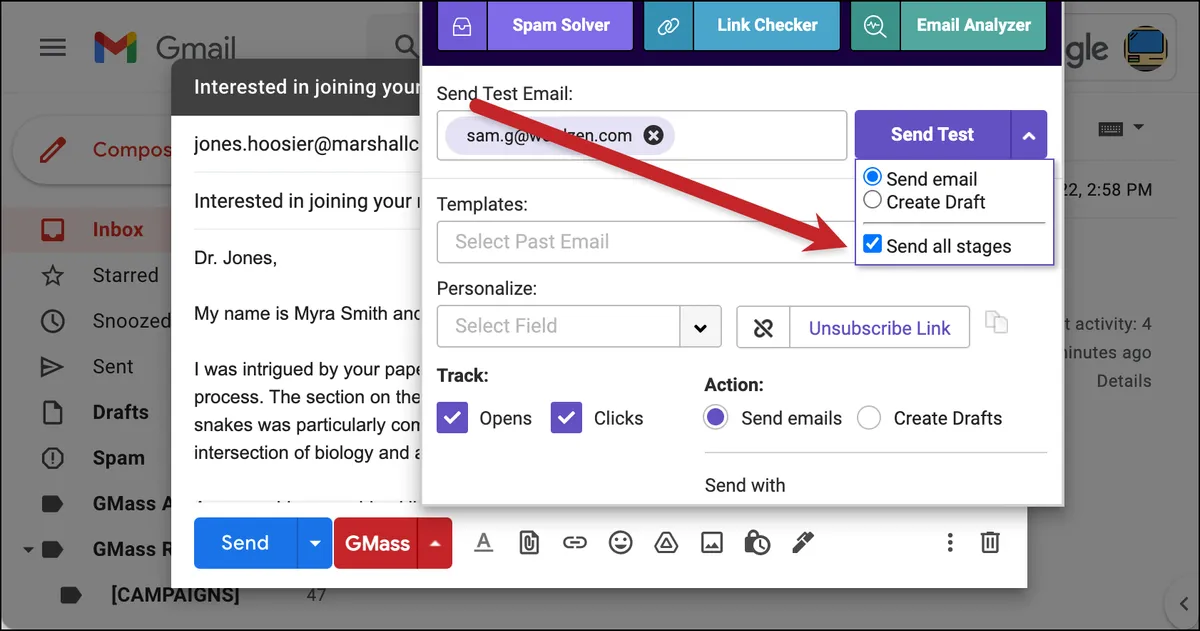Image resolution: width=1200 pixels, height=631 pixels.
Task: Uncheck the Opens tracking checkbox
Action: click(453, 418)
